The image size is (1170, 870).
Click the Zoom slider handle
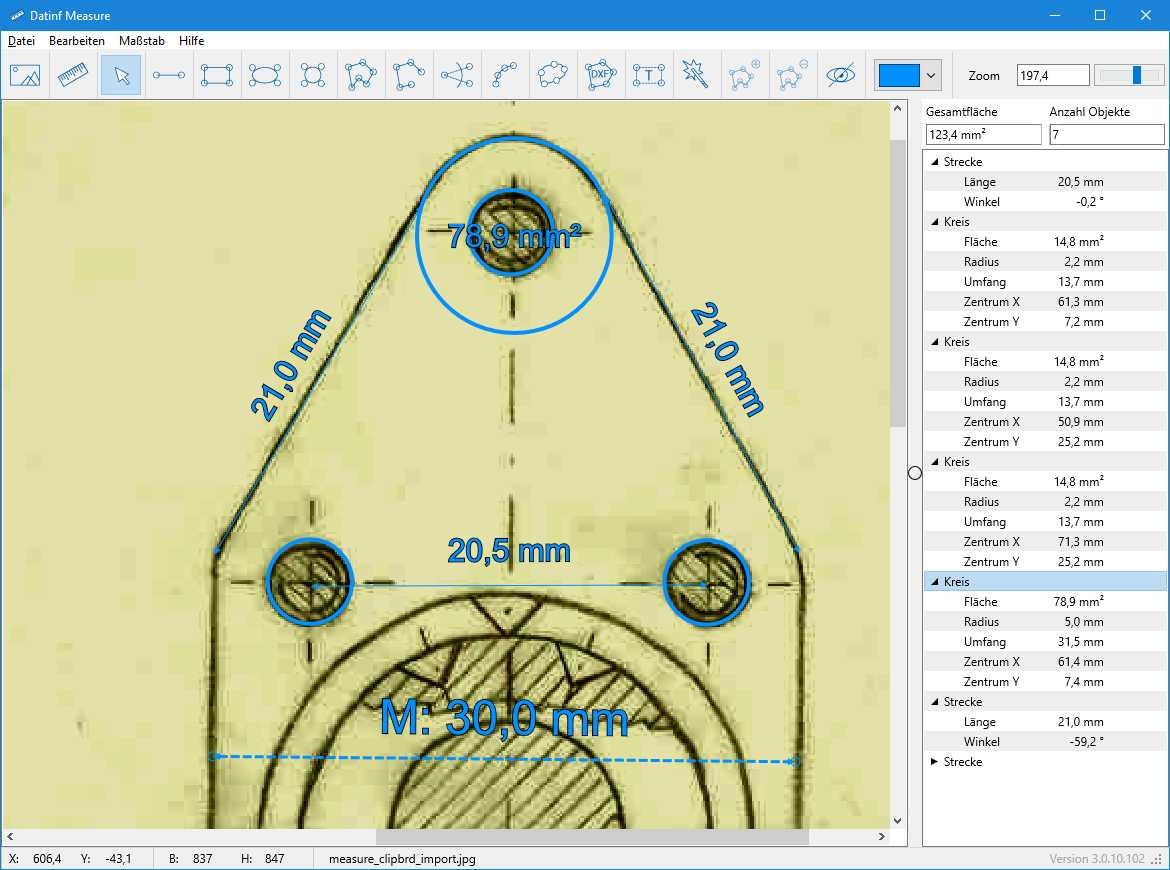(1137, 75)
